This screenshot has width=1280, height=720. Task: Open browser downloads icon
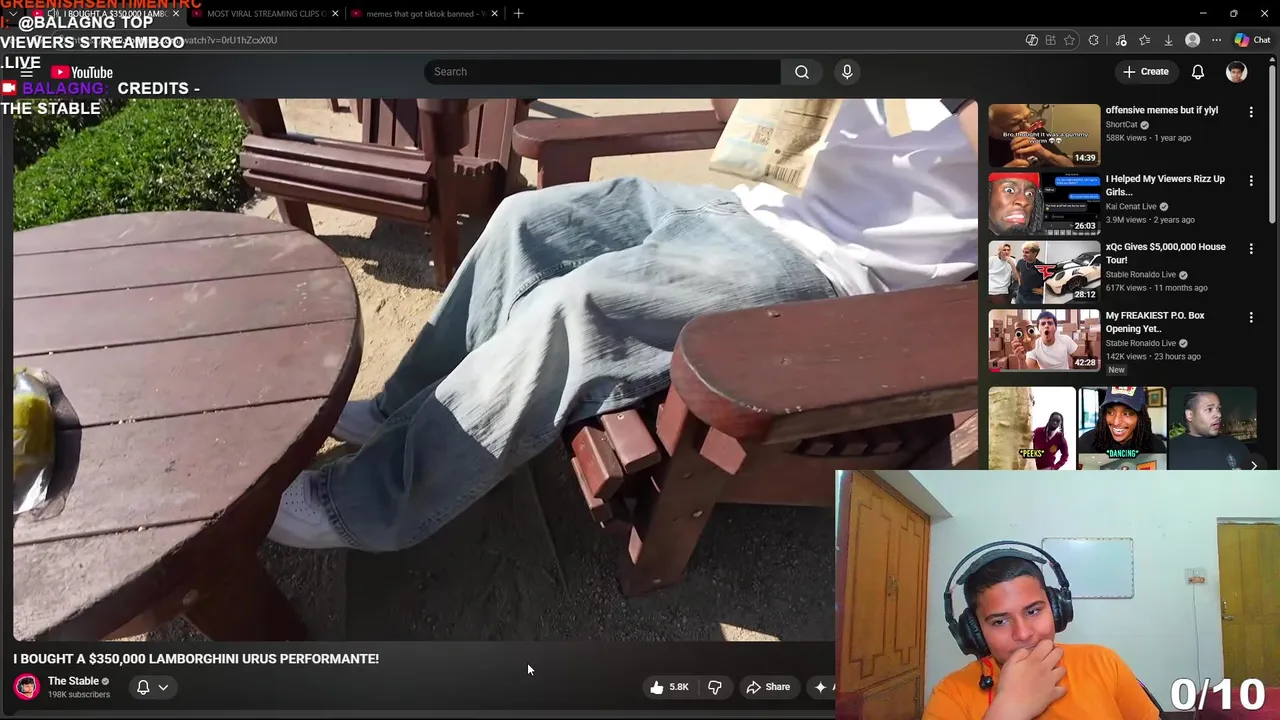[1169, 40]
